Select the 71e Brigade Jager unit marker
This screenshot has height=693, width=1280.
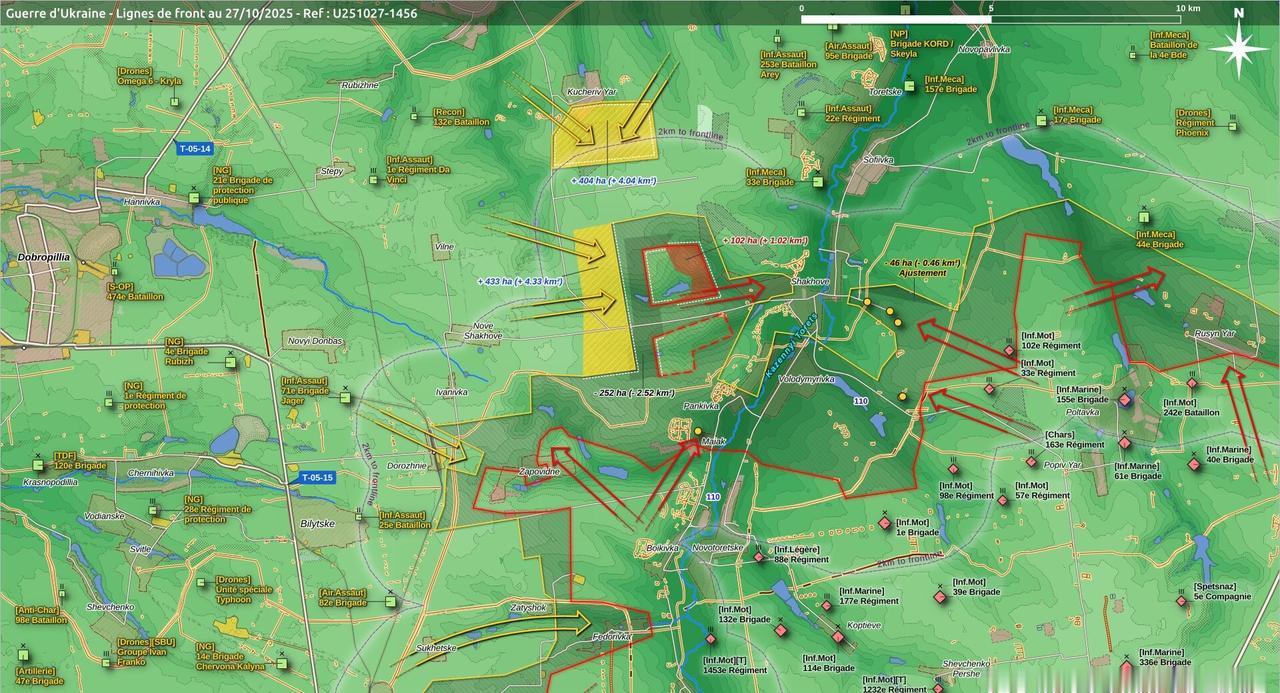(345, 397)
